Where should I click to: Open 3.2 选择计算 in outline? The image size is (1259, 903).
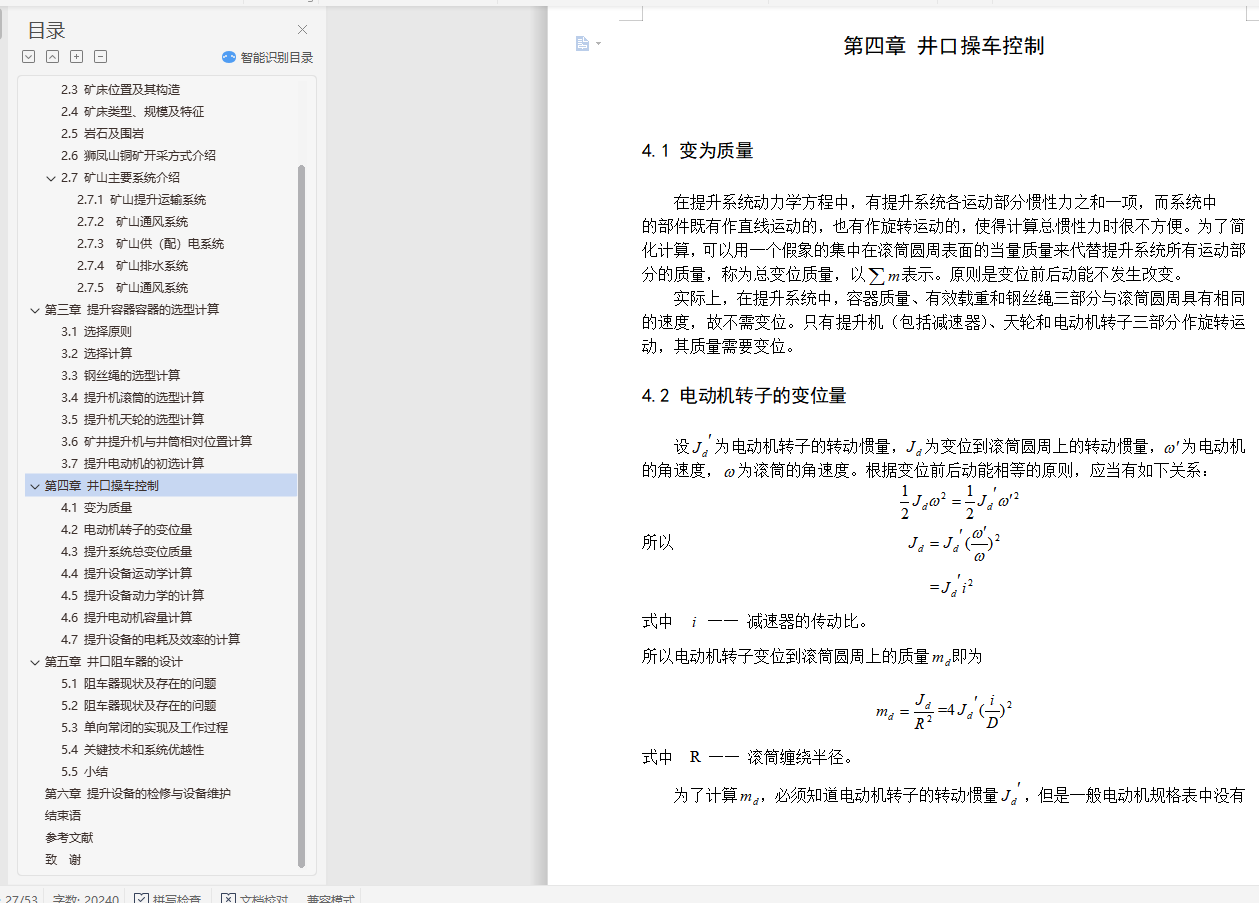(x=96, y=354)
